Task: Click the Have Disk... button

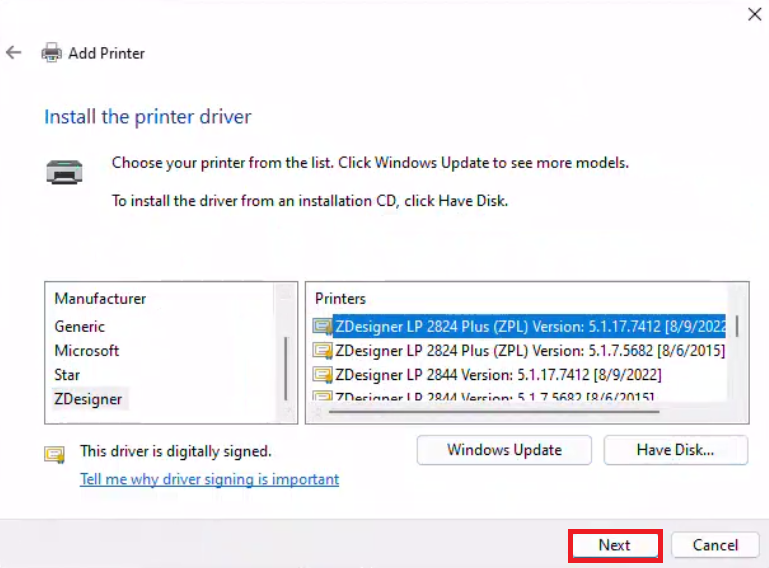Action: [675, 450]
